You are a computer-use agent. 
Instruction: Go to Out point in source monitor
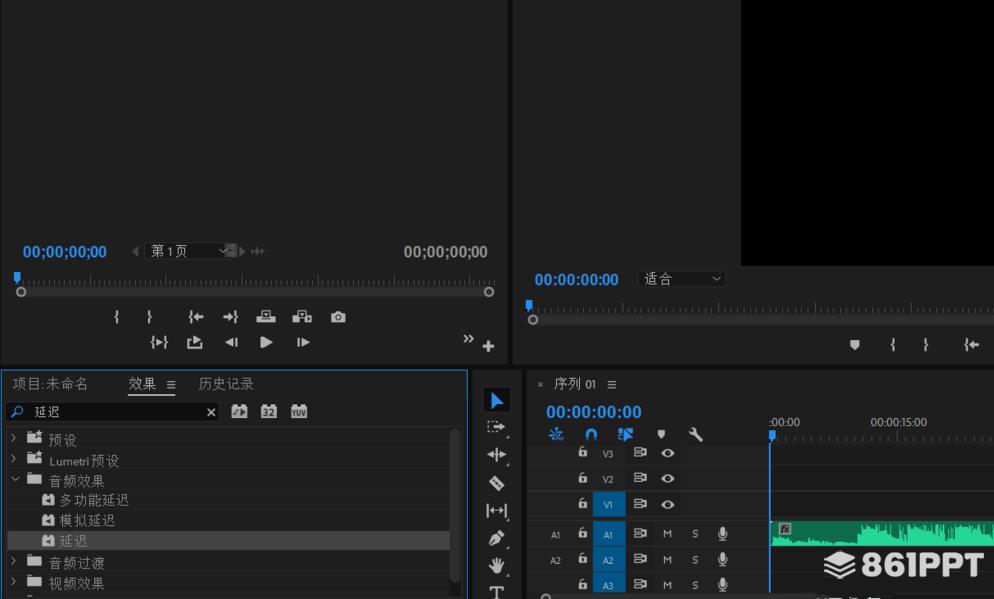pos(230,316)
